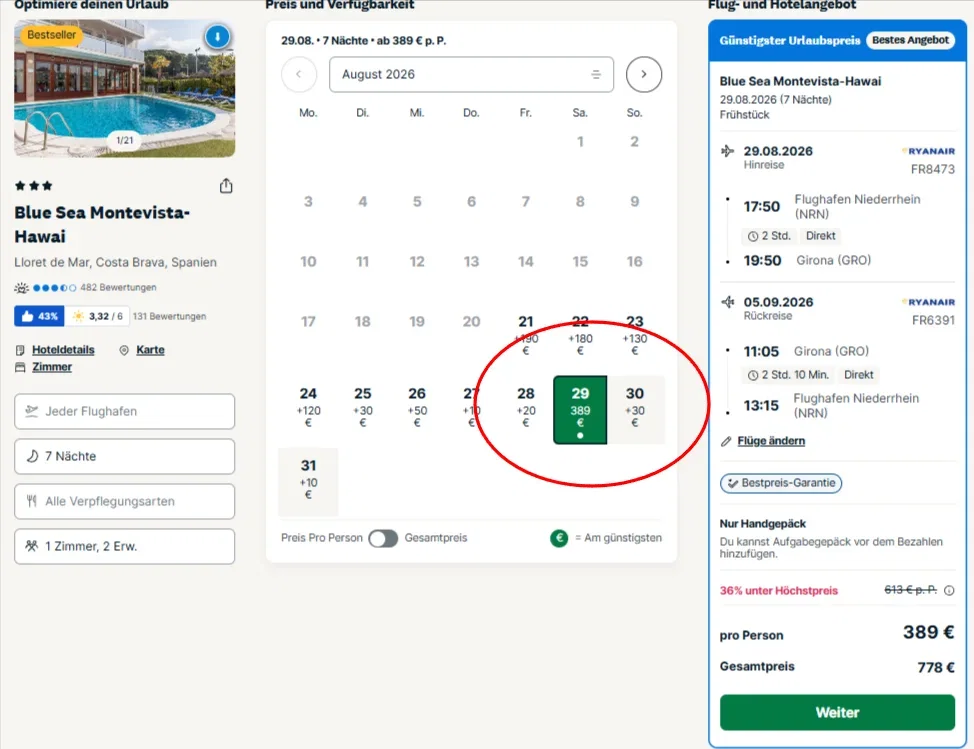Open the hotel pool photo gallery
This screenshot has height=749, width=974.
tap(125, 88)
